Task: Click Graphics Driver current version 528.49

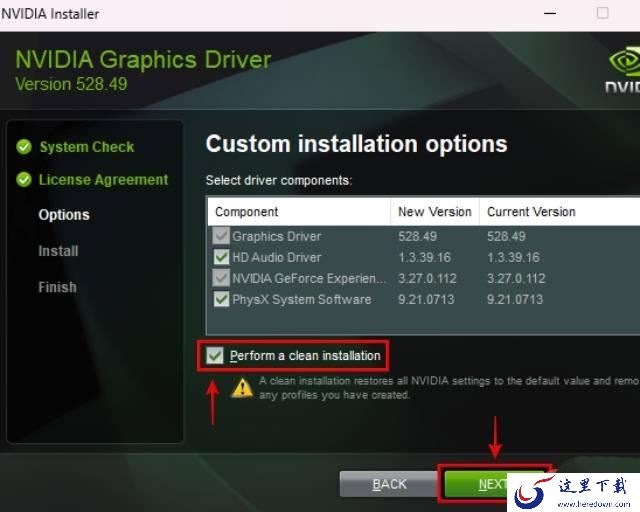Action: [507, 236]
